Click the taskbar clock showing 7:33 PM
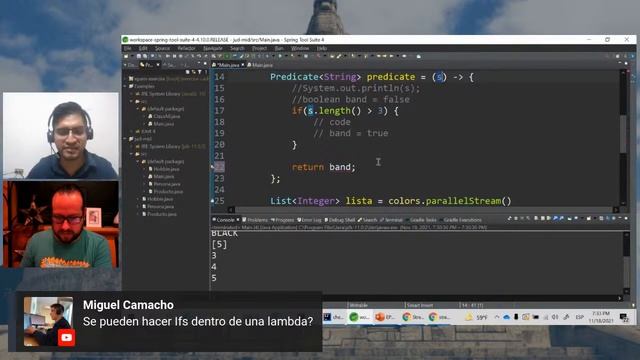This screenshot has height=360, width=640. 601,317
